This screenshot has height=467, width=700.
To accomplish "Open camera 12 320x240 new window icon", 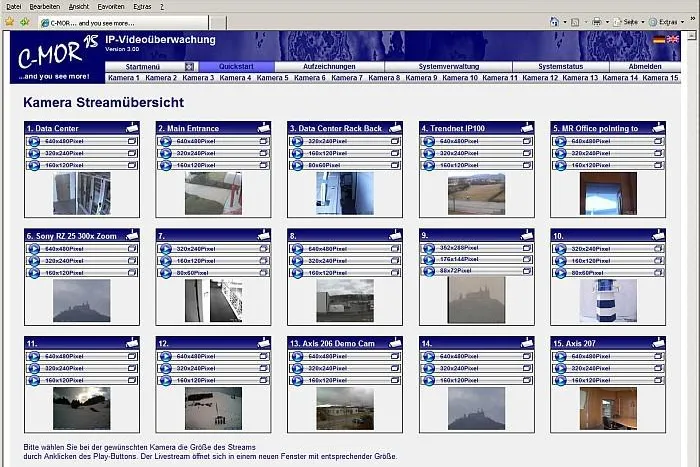I will click(x=264, y=368).
